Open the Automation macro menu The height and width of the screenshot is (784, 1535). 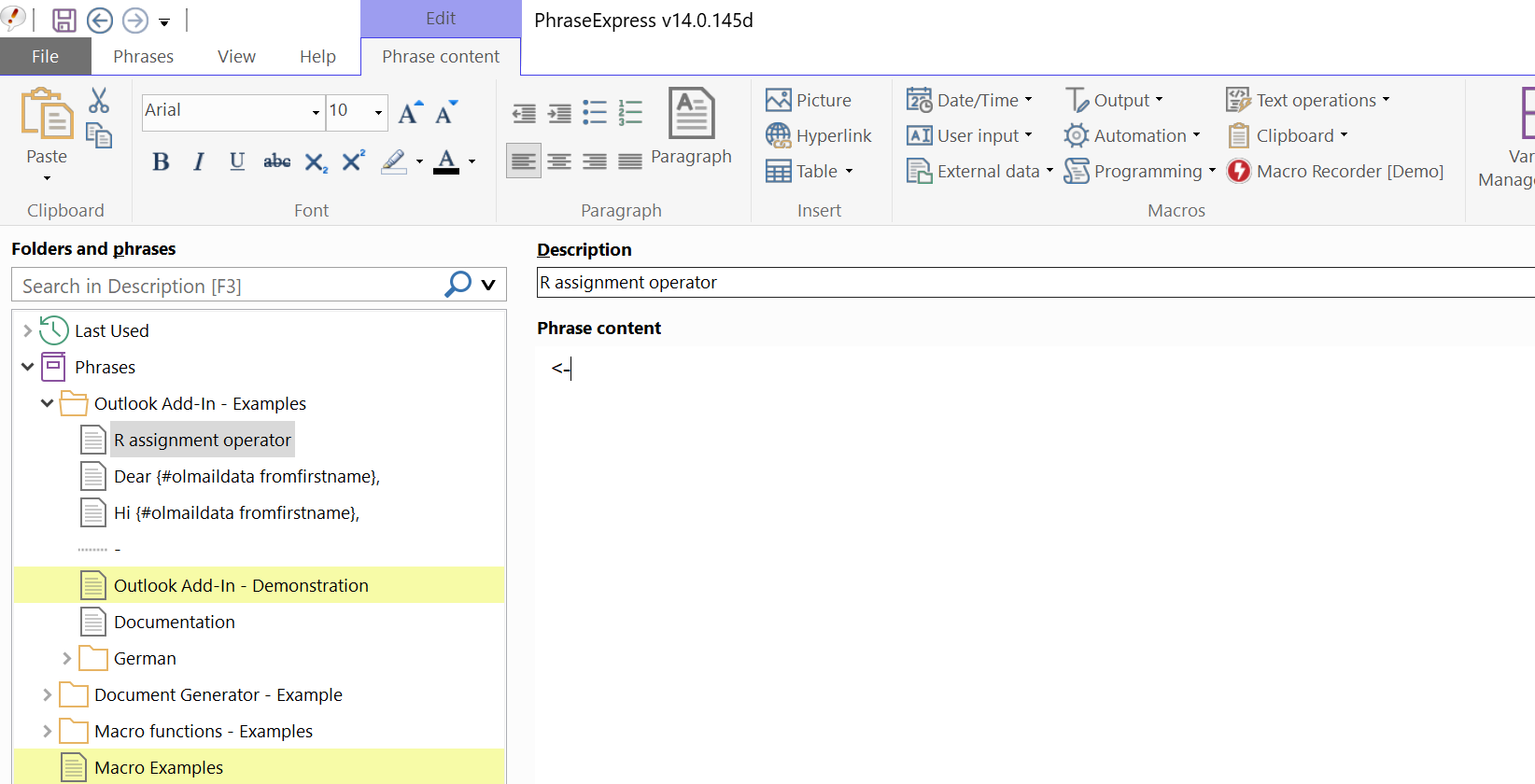click(1132, 135)
